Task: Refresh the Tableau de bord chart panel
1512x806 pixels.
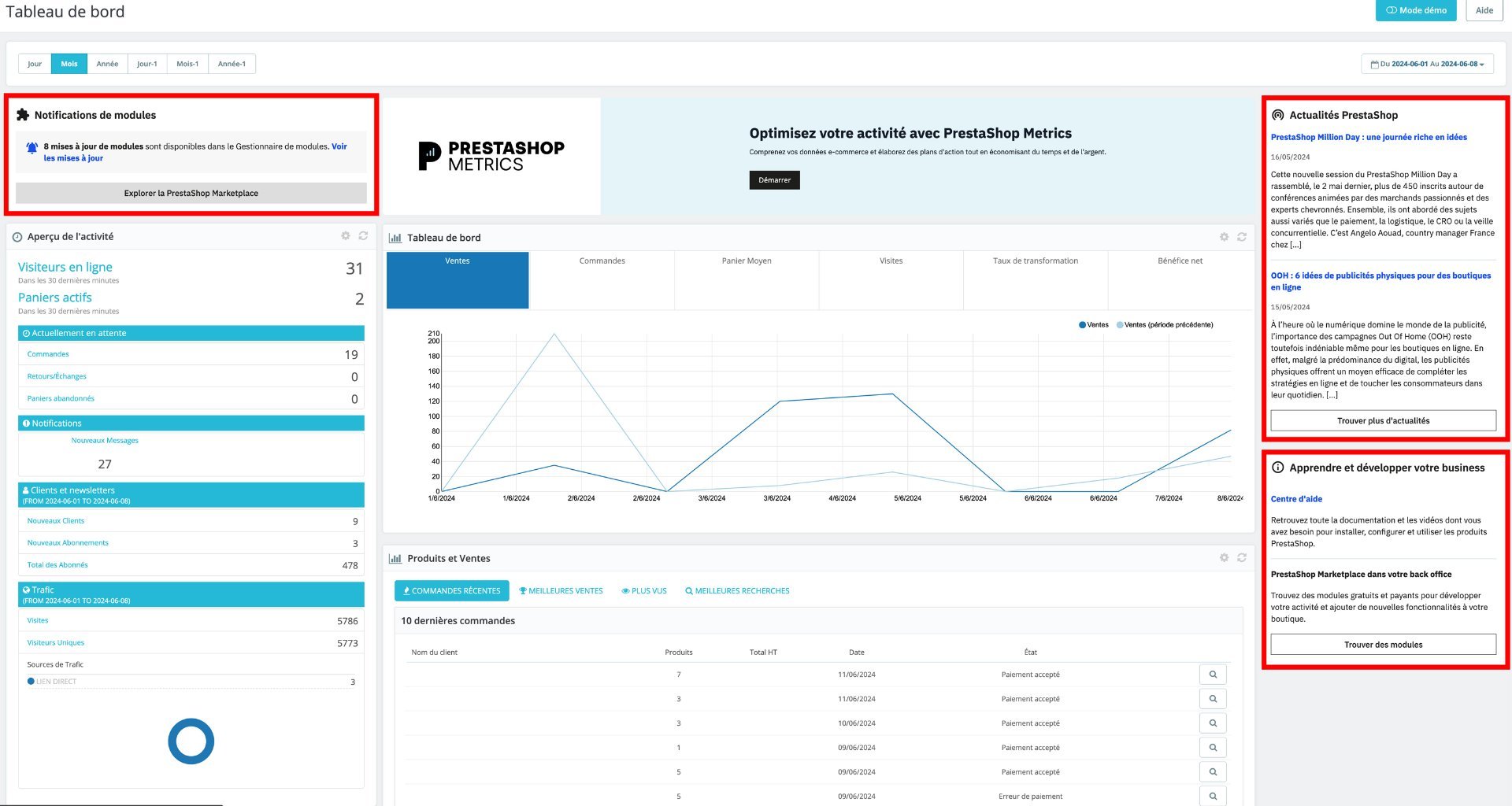Action: (x=1242, y=237)
